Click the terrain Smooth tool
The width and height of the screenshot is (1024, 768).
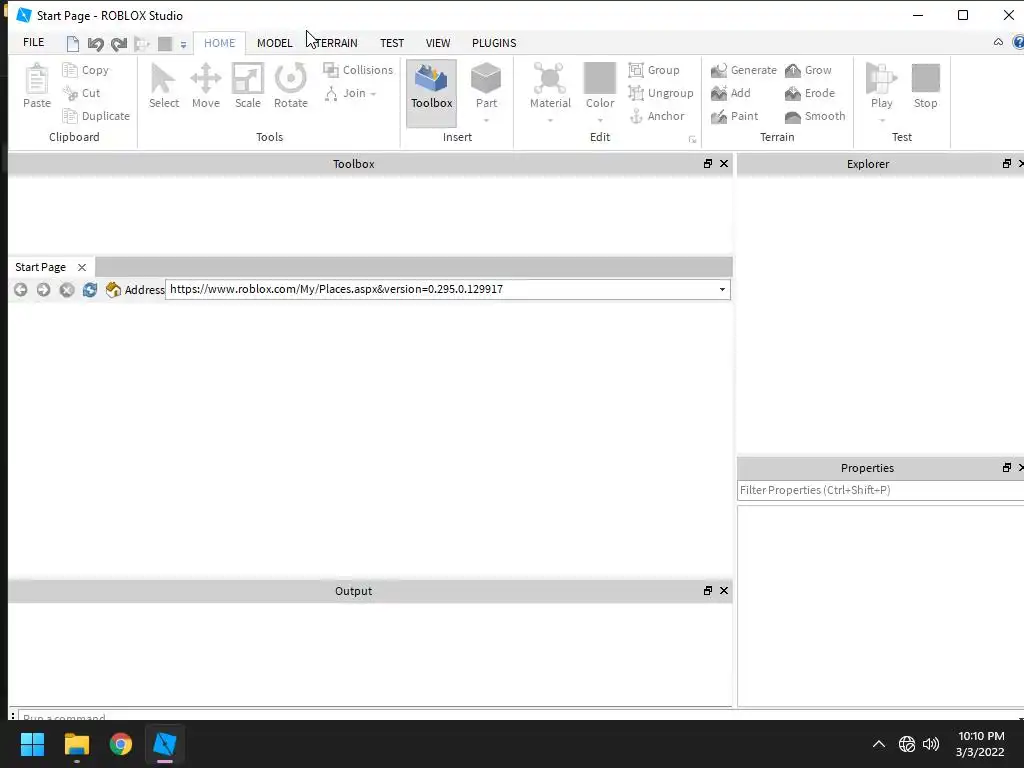(x=815, y=116)
